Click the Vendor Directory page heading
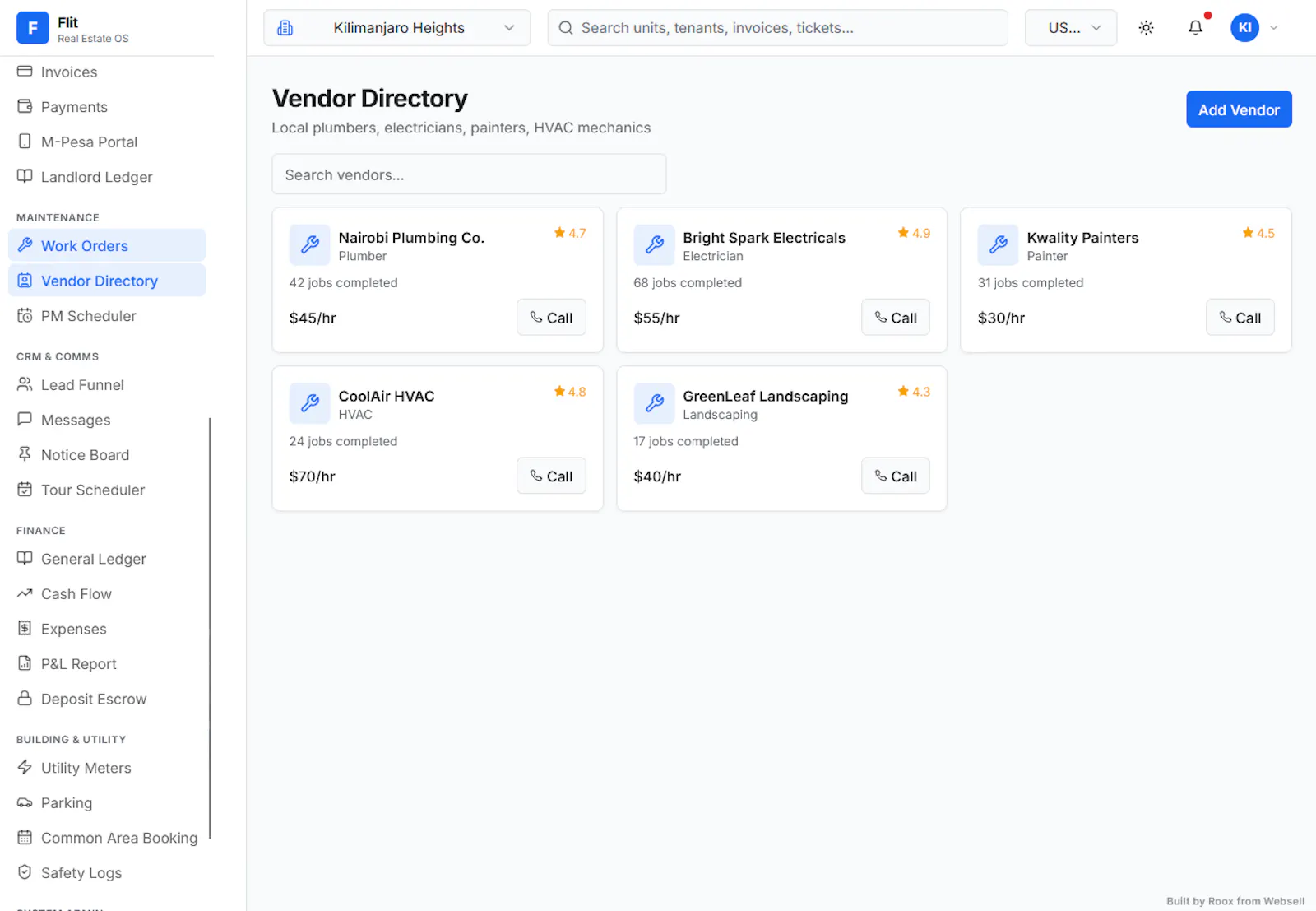The height and width of the screenshot is (911, 1316). (369, 98)
